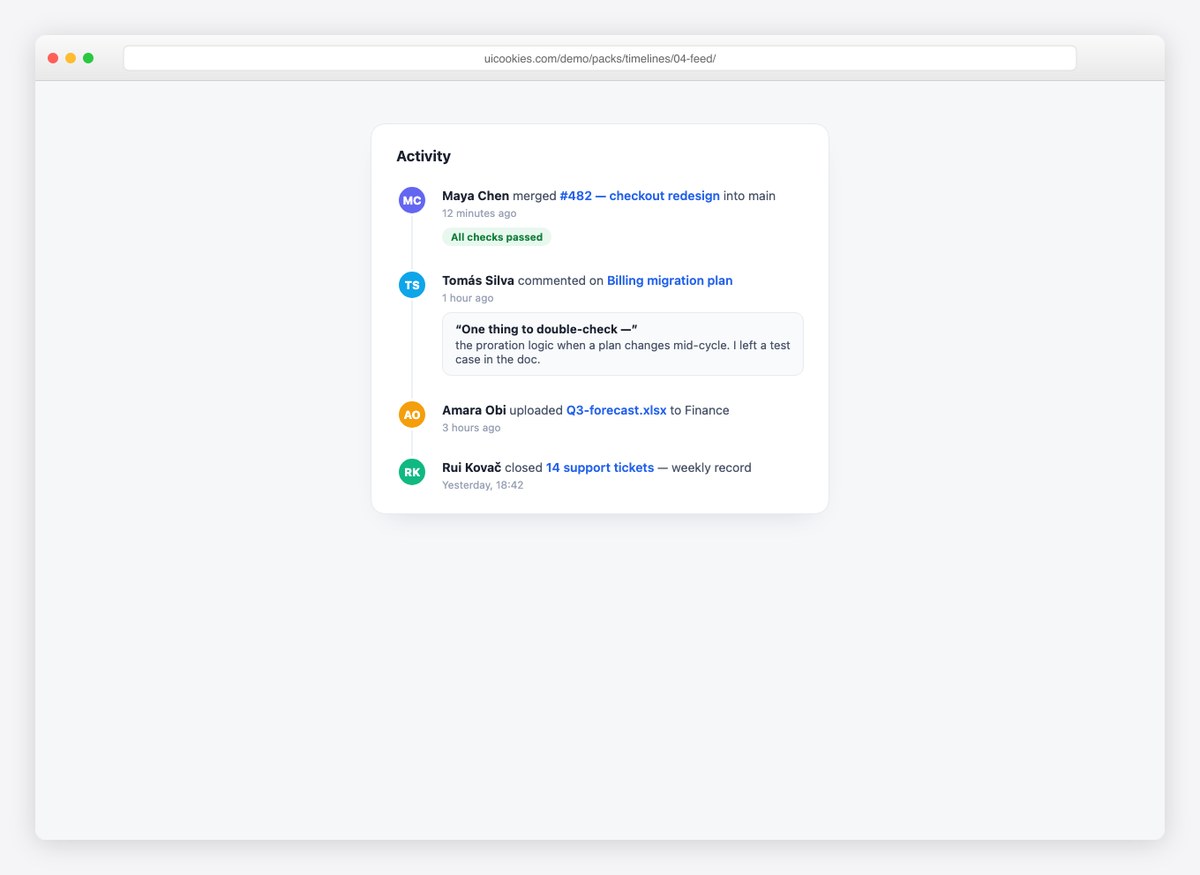
Task: Click Amara Obi's AO avatar
Action: pyautogui.click(x=412, y=414)
